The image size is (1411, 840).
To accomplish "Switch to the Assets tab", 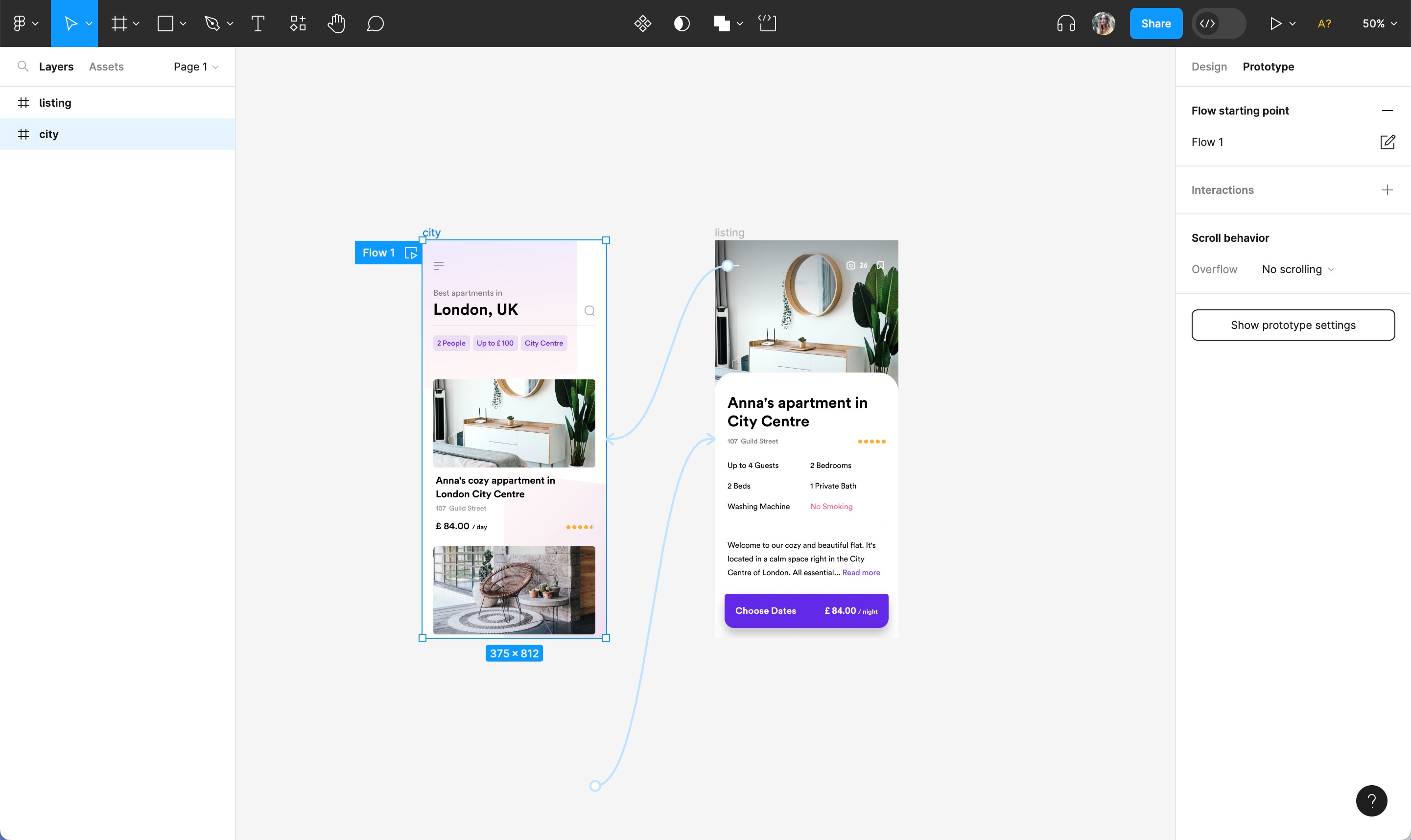I will coord(105,66).
